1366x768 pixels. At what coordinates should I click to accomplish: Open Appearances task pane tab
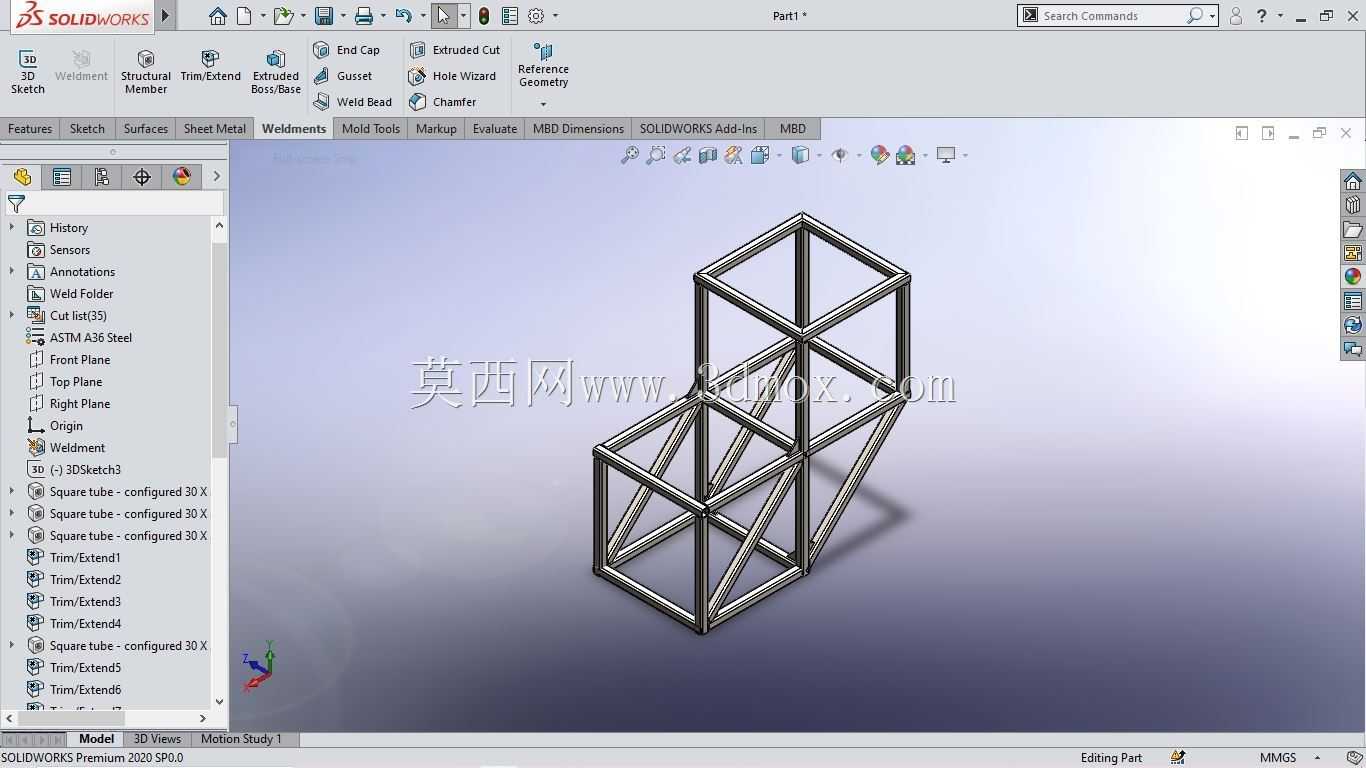click(1353, 277)
